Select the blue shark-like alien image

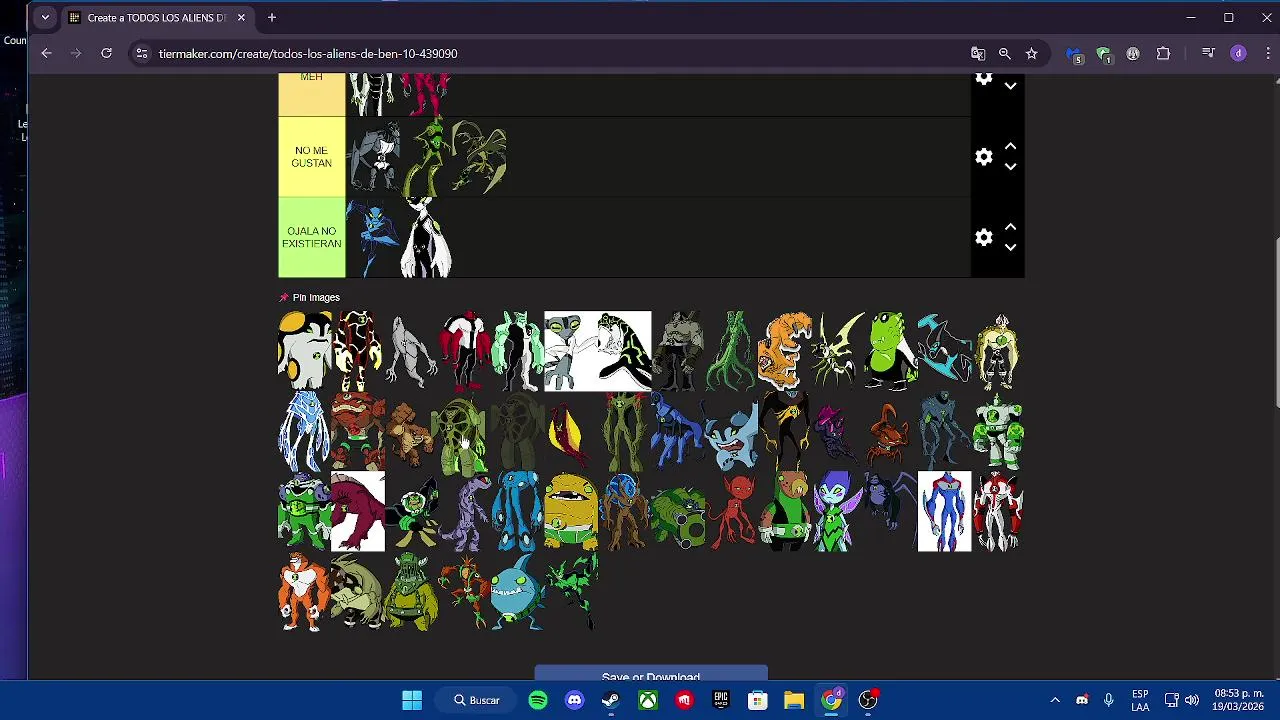[517, 591]
